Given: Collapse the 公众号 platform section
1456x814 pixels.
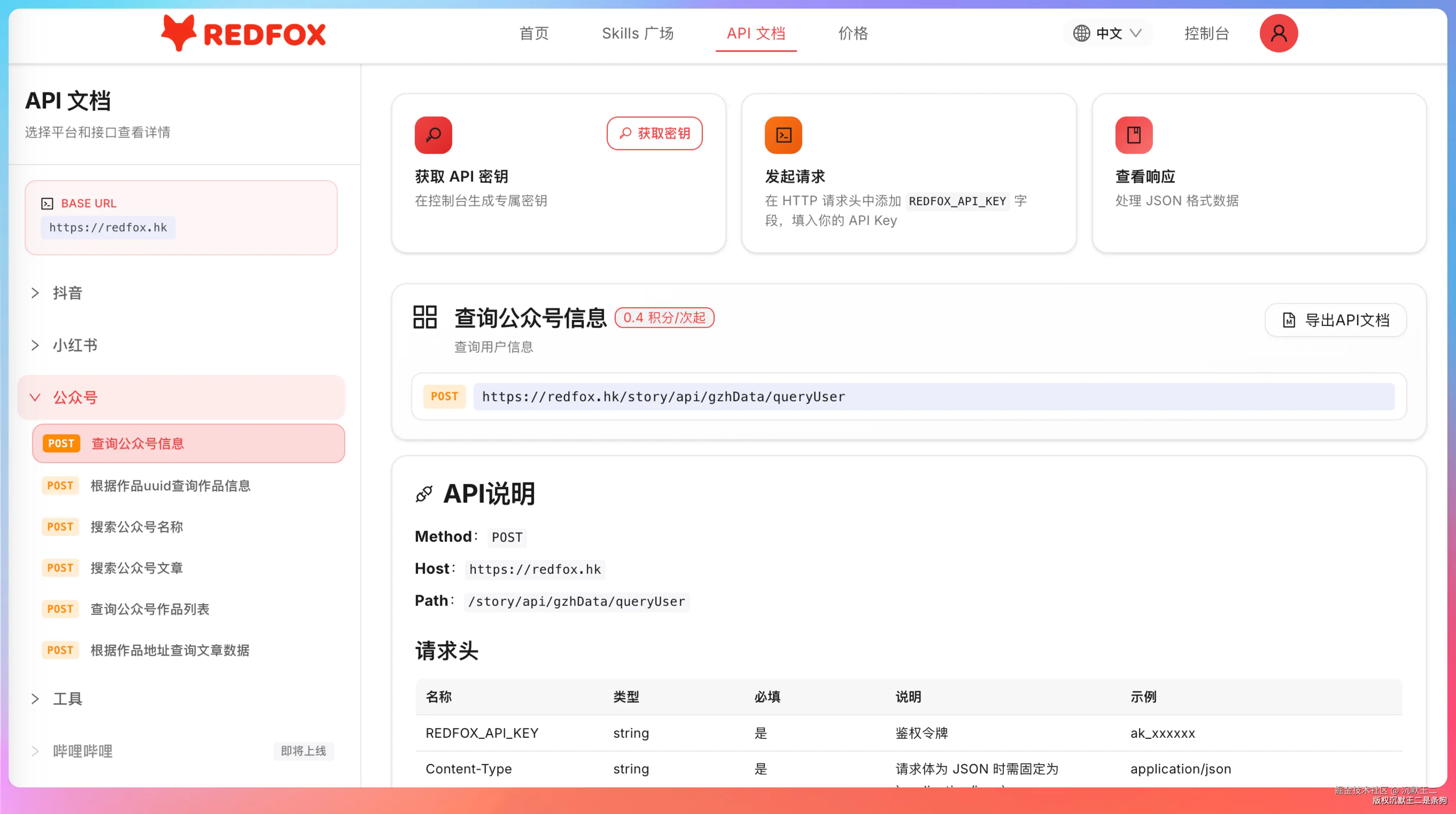Looking at the screenshot, I should point(181,397).
